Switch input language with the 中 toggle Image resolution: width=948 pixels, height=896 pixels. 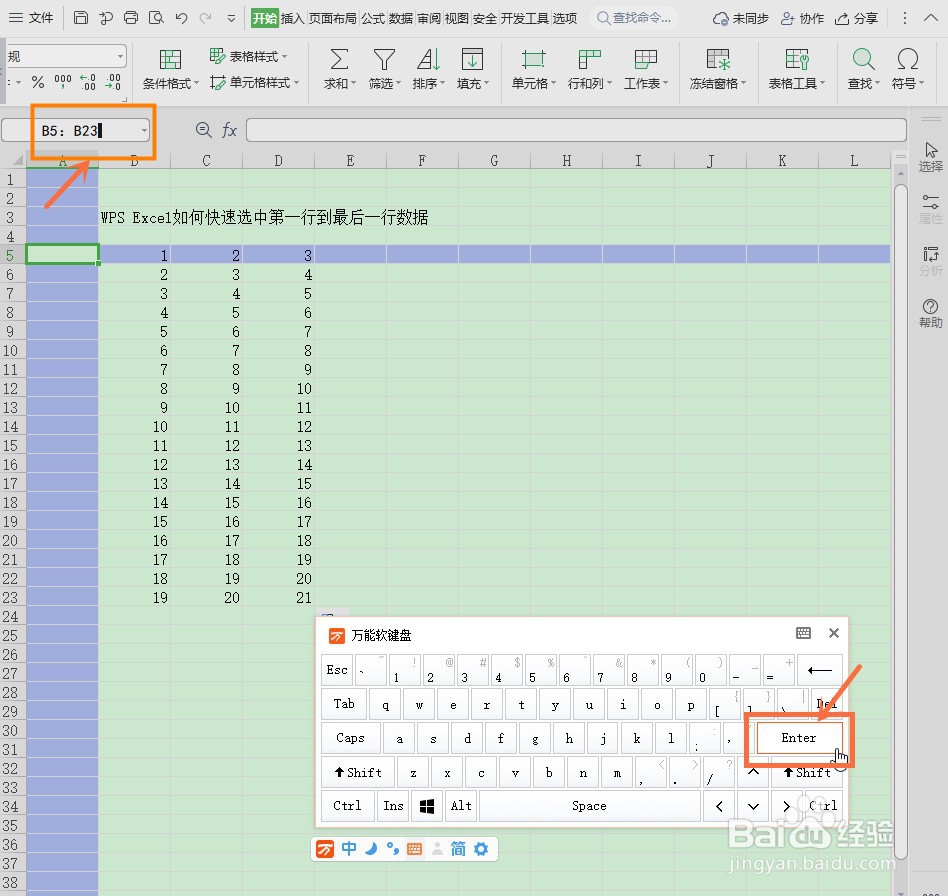[348, 848]
